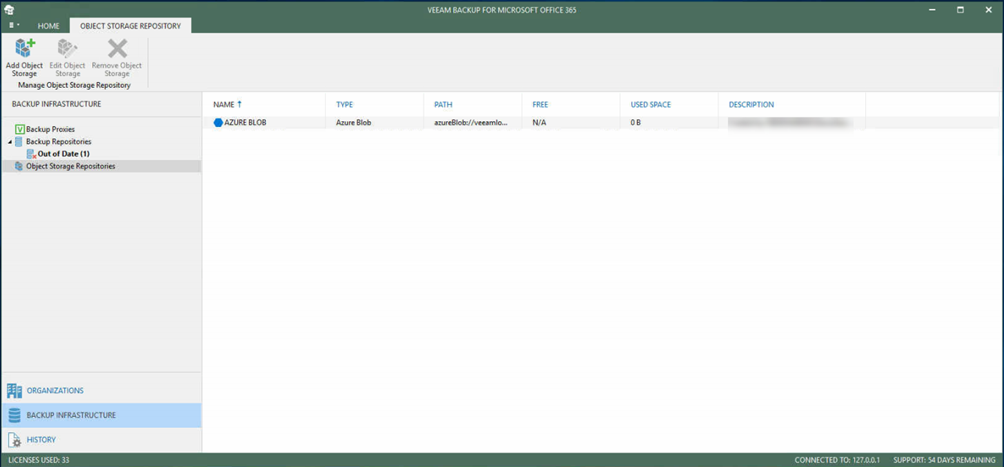Click the Azure Blob hexagon icon

pyautogui.click(x=218, y=122)
